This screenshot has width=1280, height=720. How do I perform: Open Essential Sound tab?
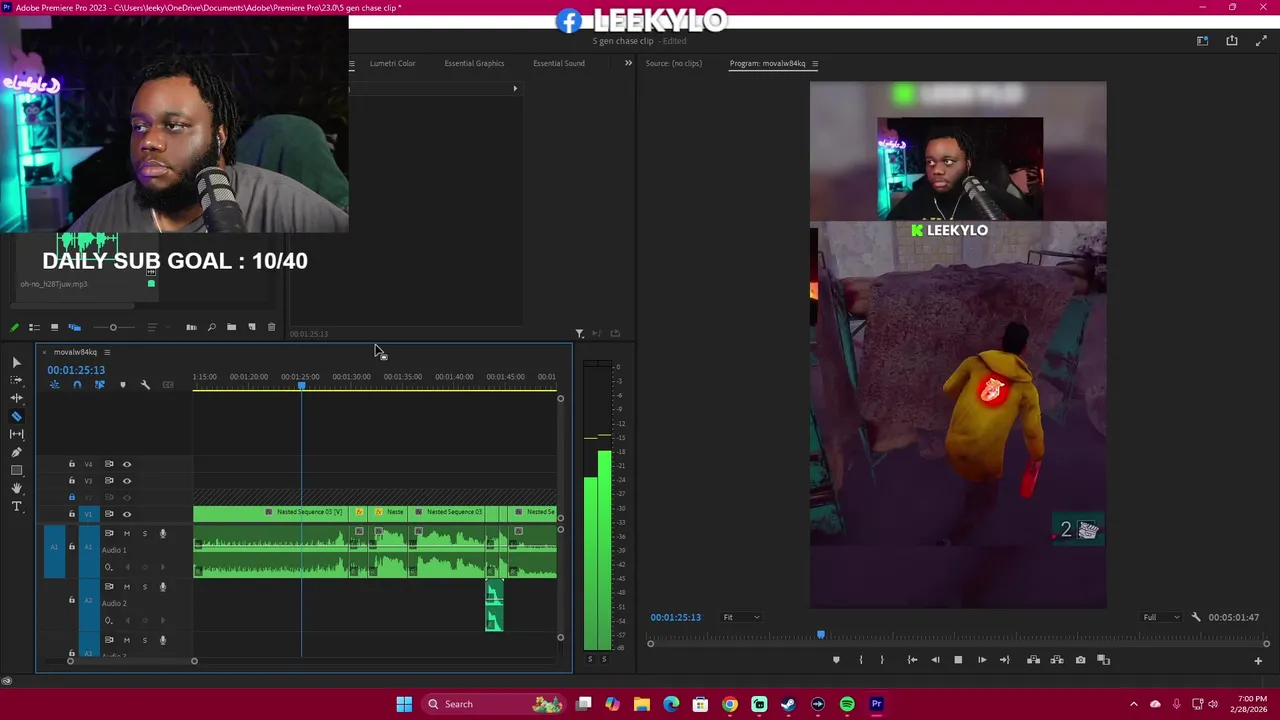click(x=559, y=63)
